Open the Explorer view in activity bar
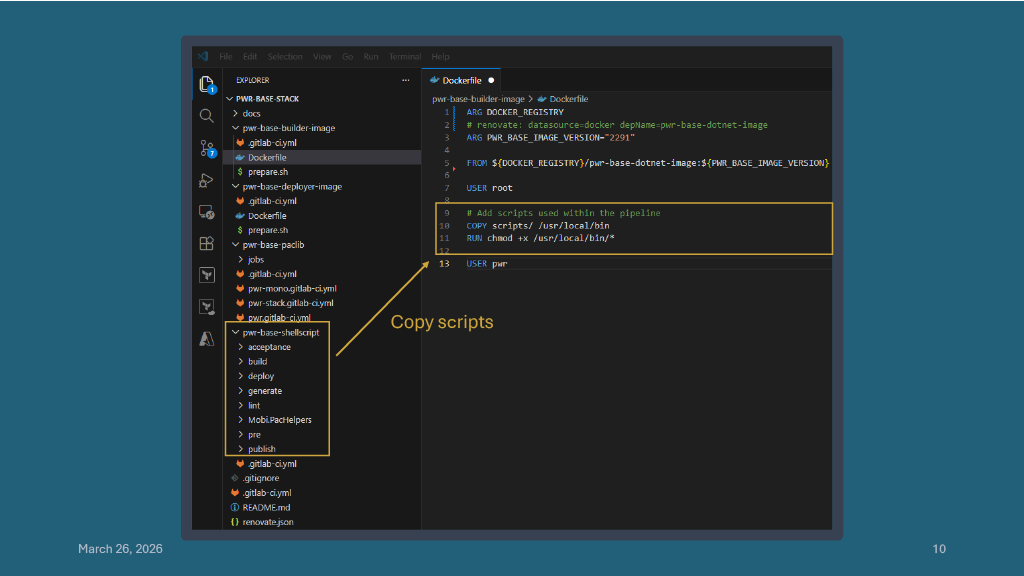This screenshot has height=576, width=1024. pyautogui.click(x=206, y=84)
